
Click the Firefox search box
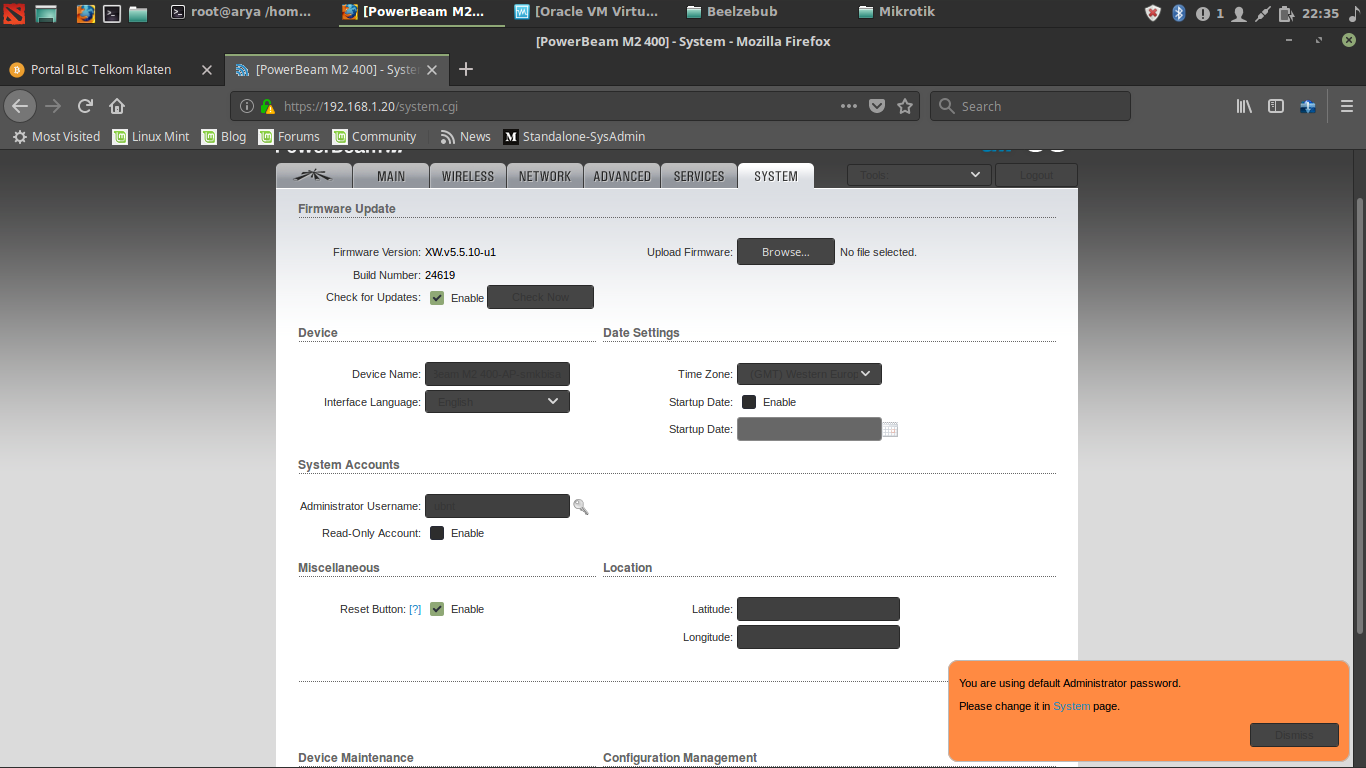tap(1030, 106)
